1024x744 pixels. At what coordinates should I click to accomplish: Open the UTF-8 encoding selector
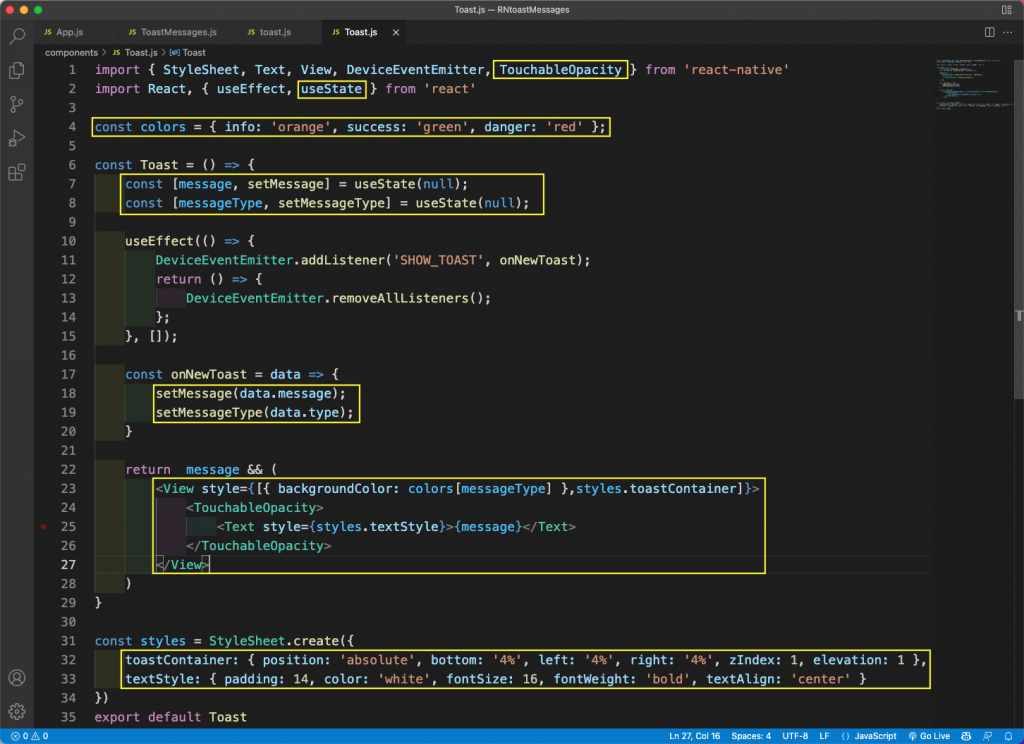[x=796, y=736]
